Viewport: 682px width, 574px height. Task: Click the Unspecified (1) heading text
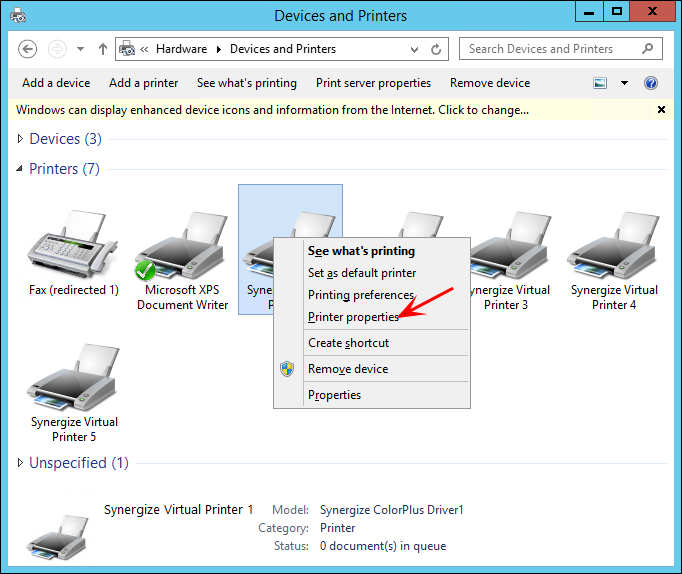tap(79, 463)
